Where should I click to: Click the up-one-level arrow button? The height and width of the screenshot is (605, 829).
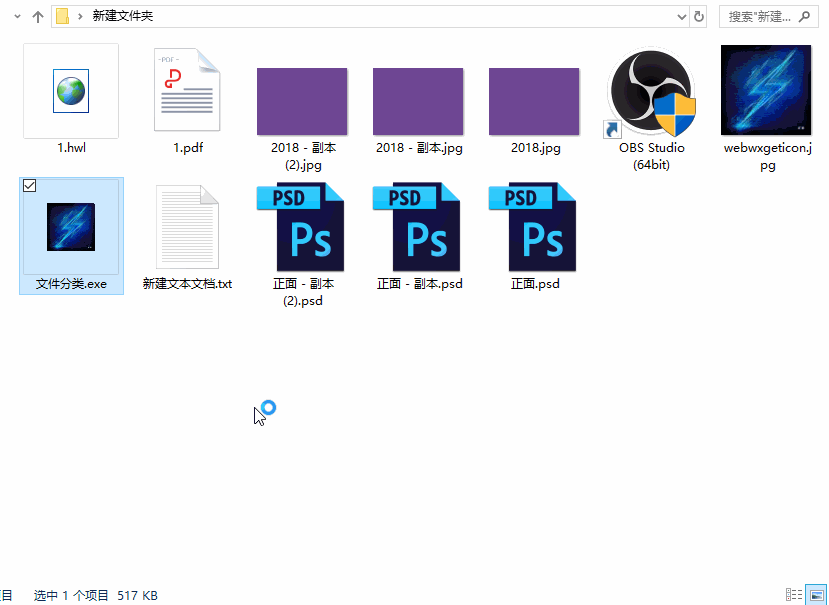pos(38,17)
